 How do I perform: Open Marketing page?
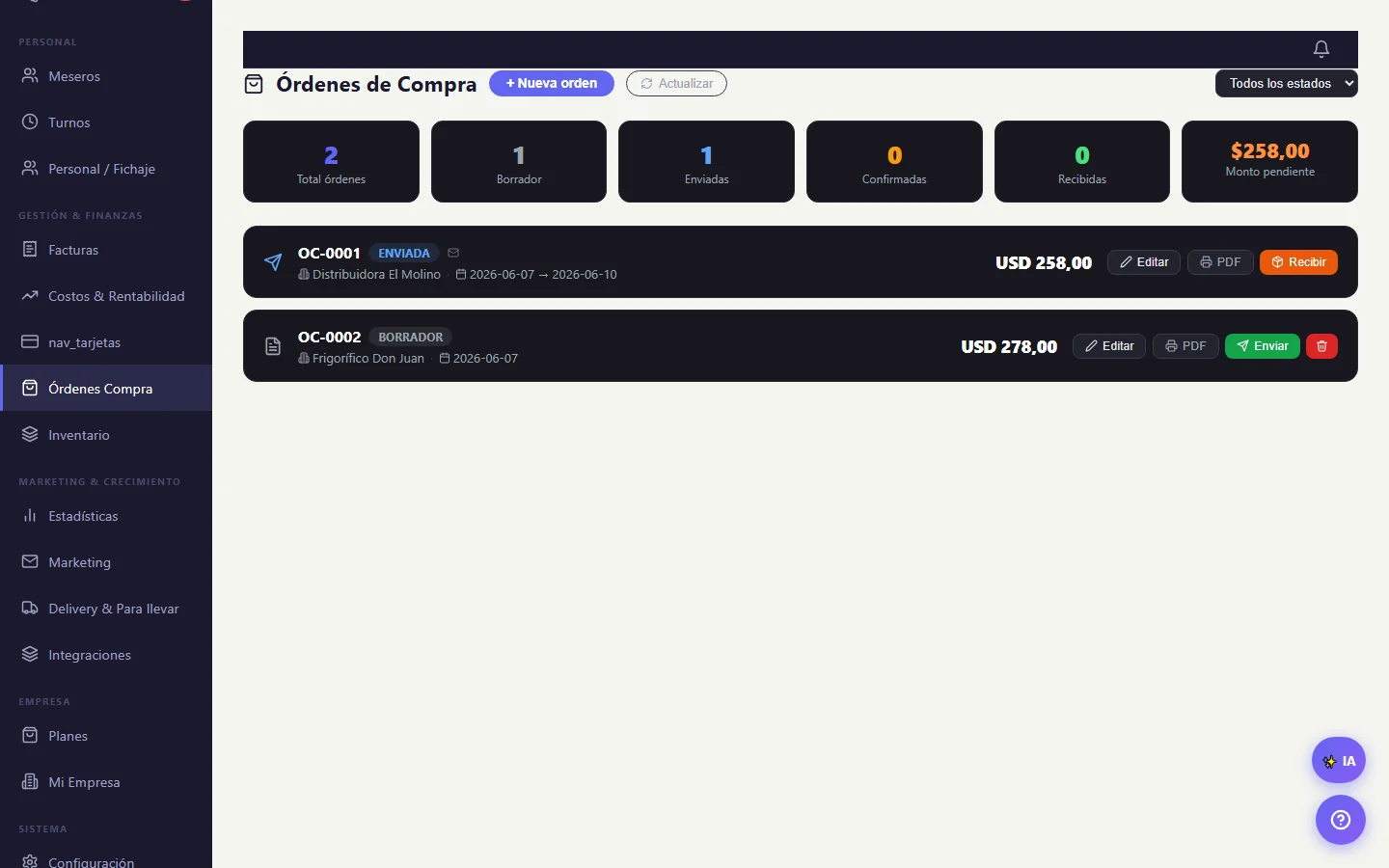106,562
